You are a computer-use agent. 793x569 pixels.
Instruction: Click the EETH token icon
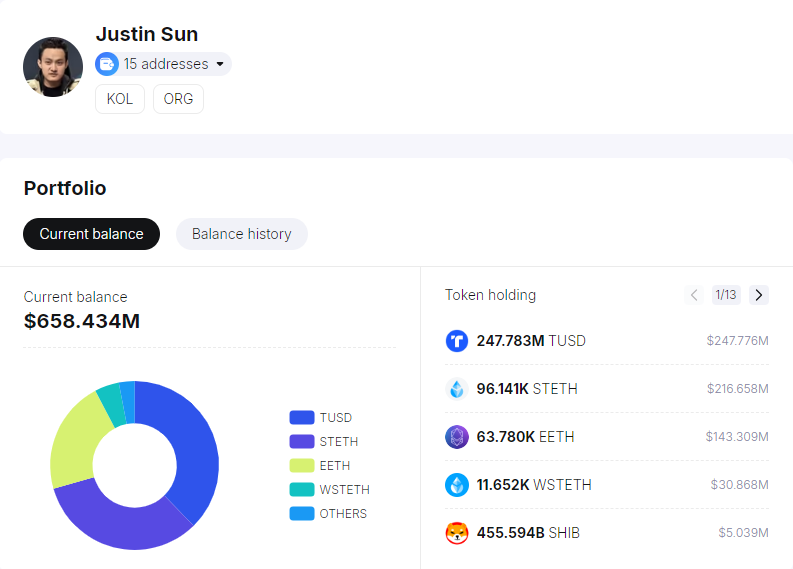456,437
